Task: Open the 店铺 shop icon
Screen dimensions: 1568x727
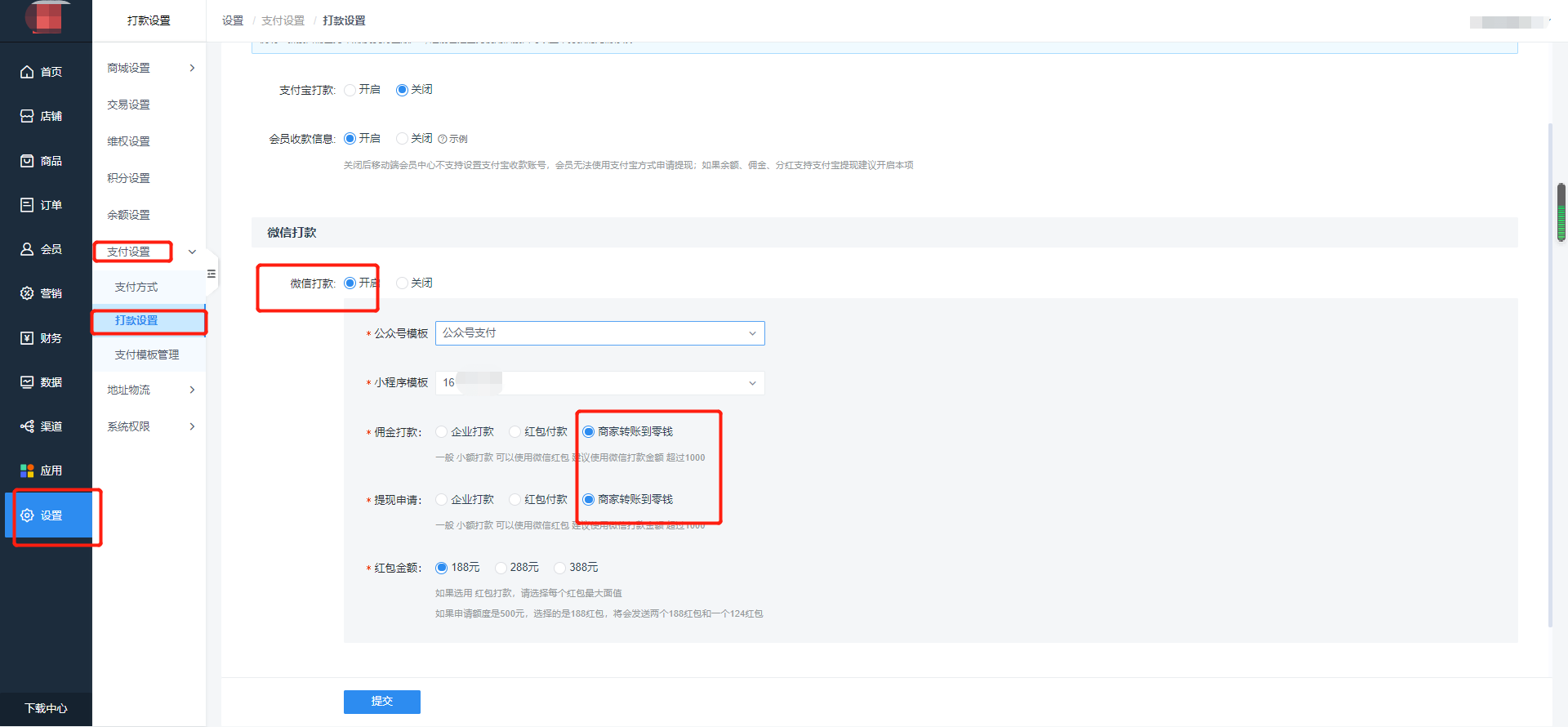Action: coord(27,116)
